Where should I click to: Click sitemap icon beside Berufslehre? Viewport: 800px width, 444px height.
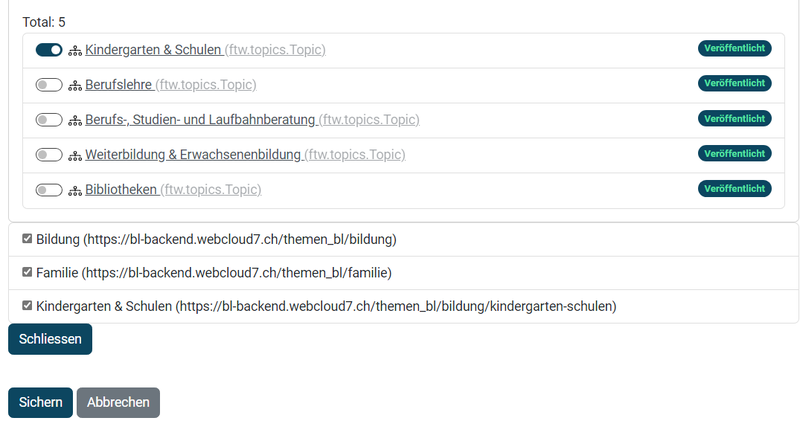tap(75, 86)
